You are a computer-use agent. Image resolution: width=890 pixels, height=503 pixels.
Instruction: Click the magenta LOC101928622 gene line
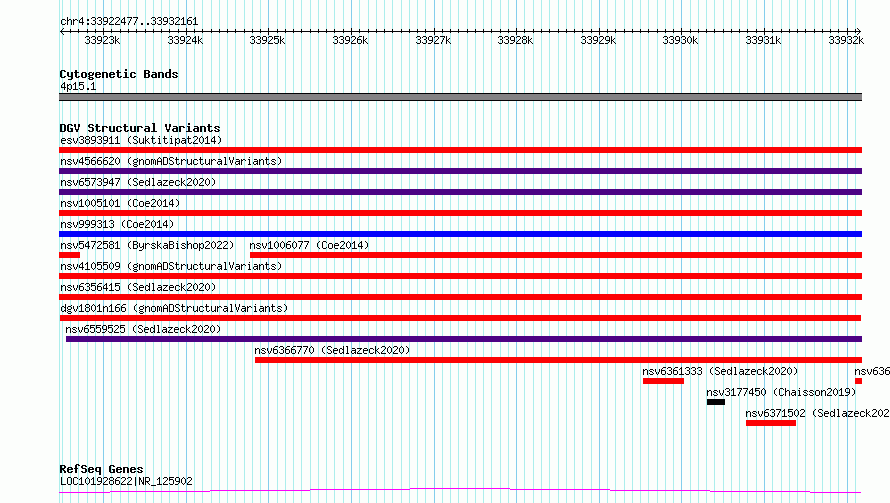460,491
